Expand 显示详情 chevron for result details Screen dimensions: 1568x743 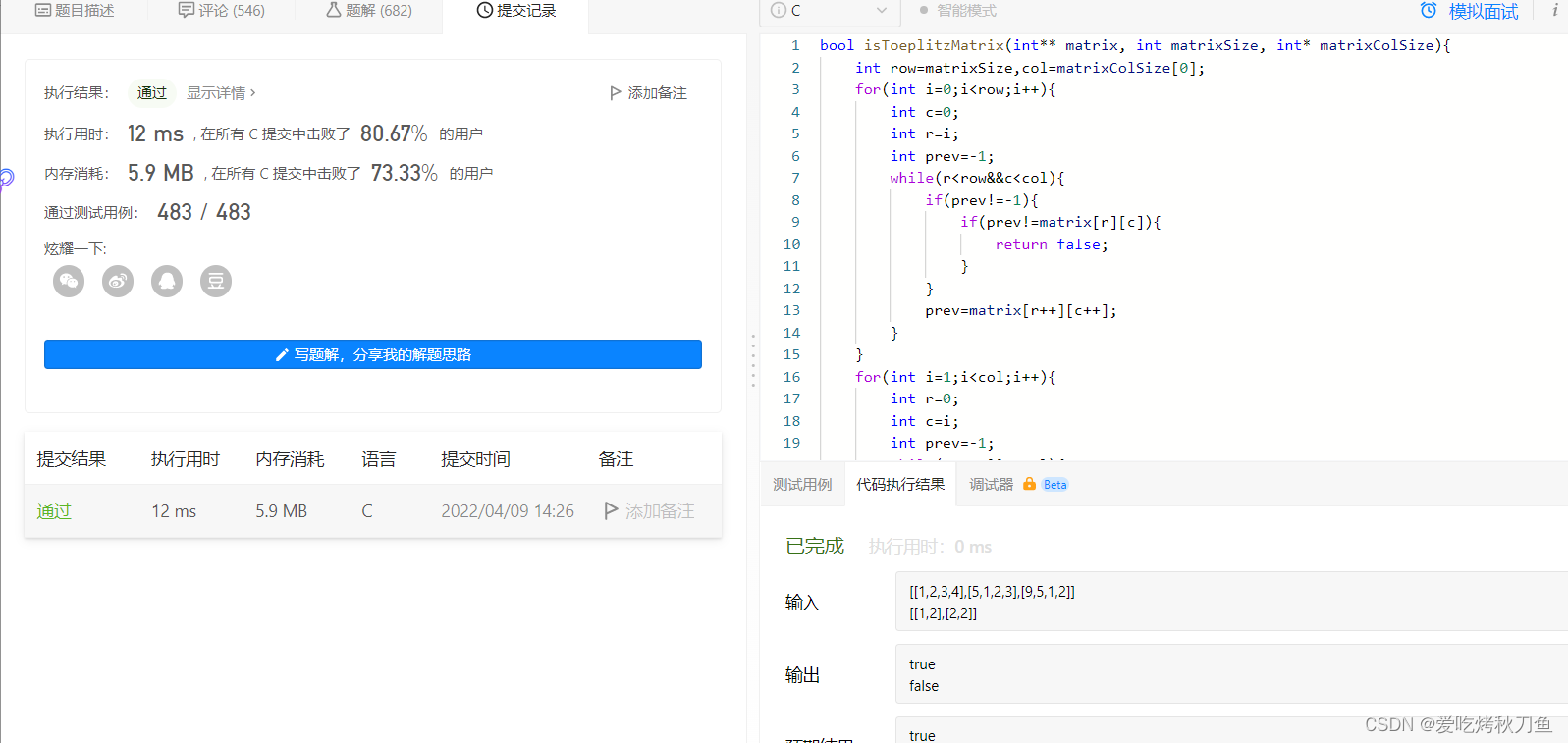(253, 92)
